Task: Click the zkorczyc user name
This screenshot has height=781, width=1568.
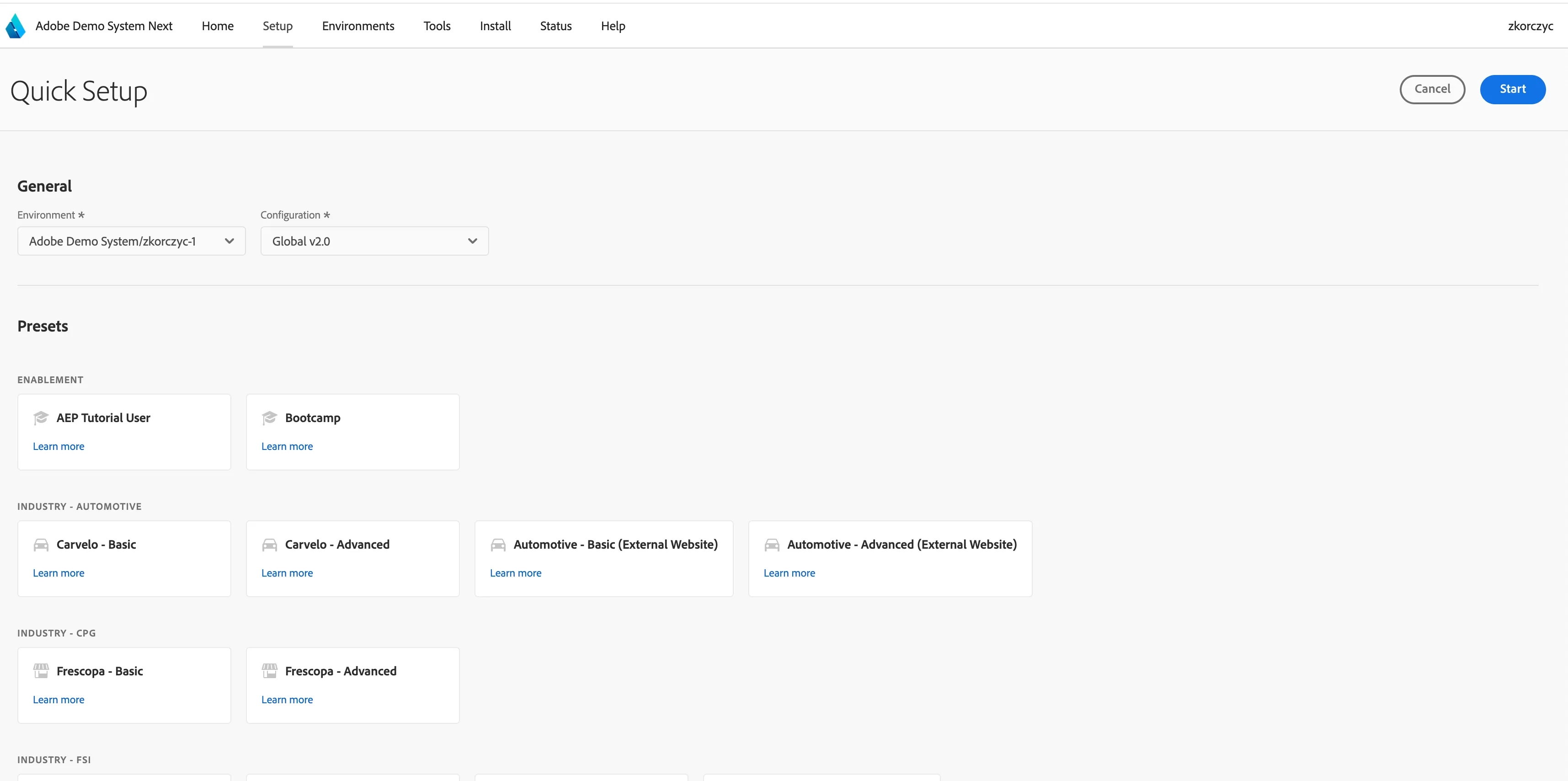Action: [1530, 26]
